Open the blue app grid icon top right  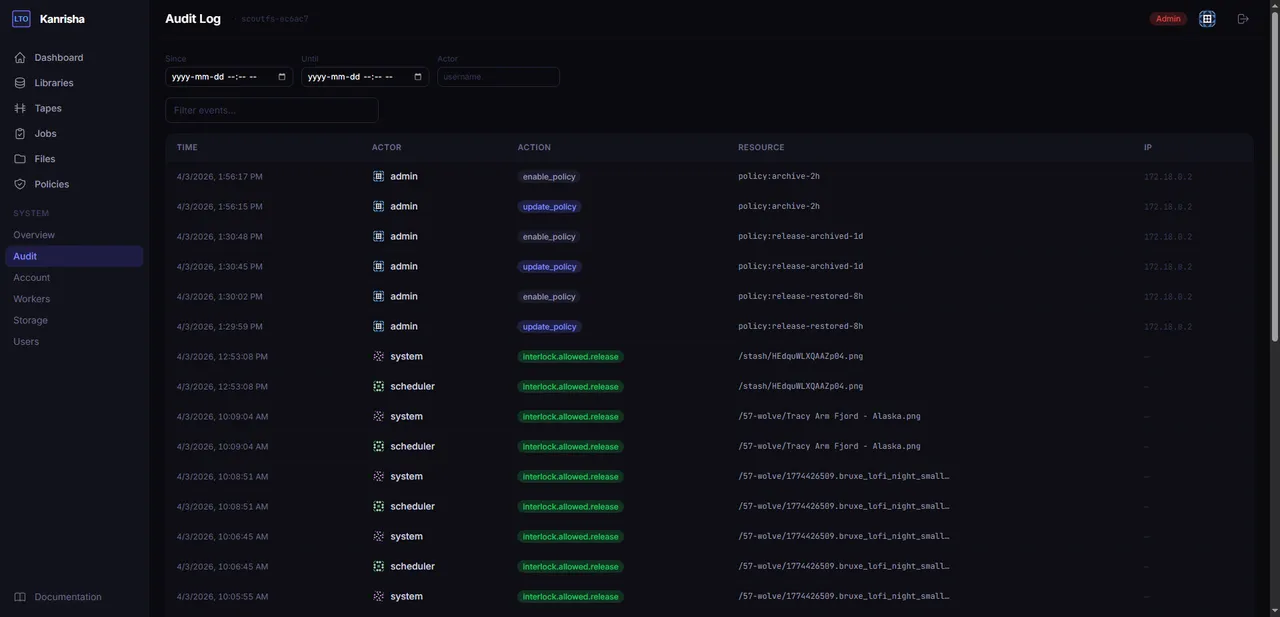1207,18
